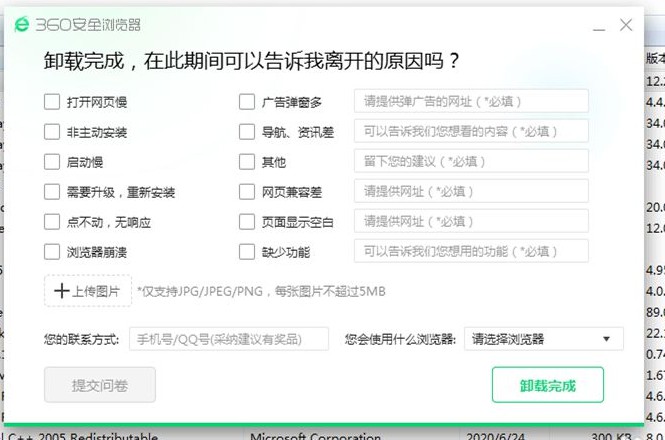
Task: Close the uninstall survey window
Action: 626,25
